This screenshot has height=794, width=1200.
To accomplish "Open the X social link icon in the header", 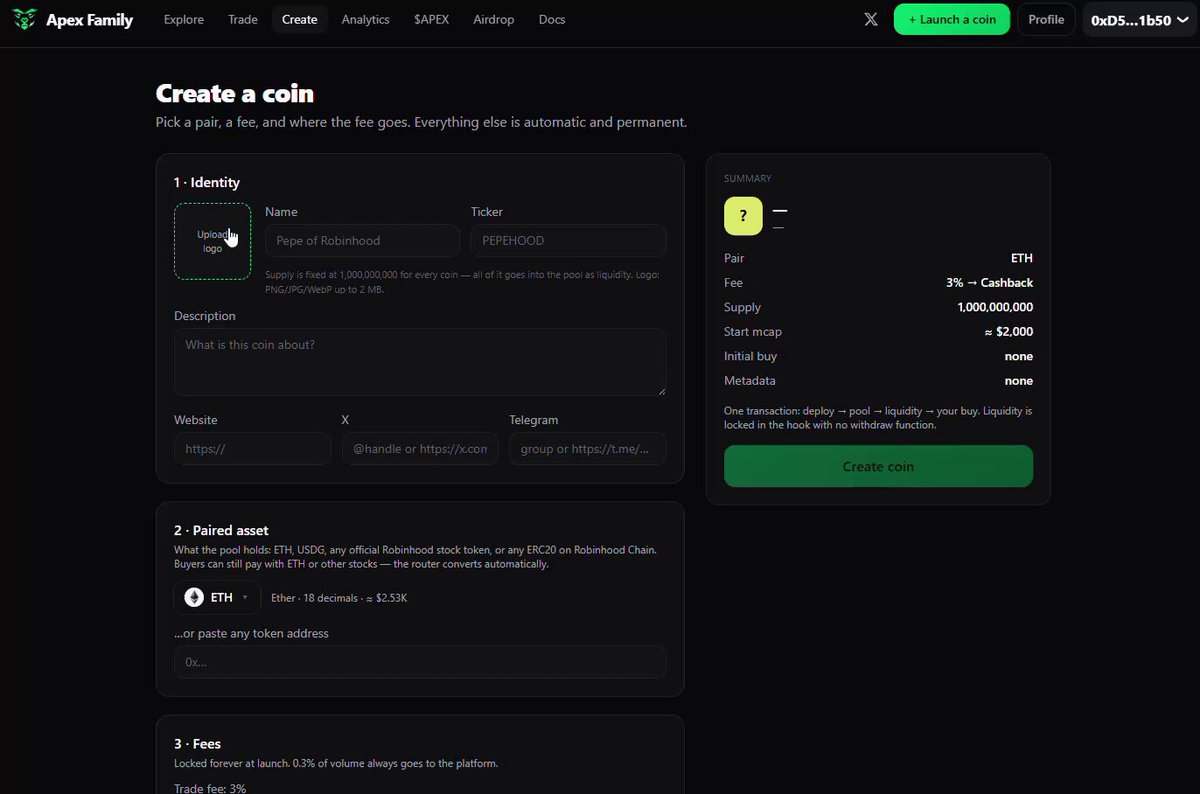I will pos(871,19).
